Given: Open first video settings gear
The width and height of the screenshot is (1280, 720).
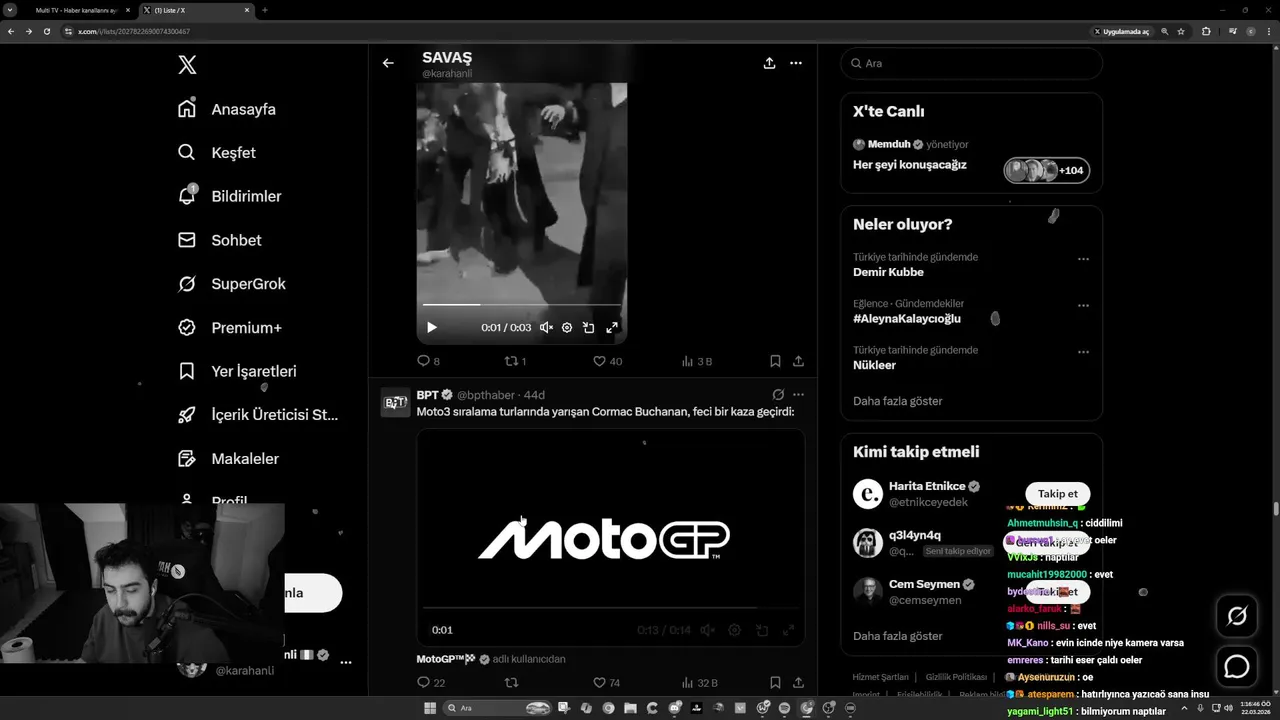Looking at the screenshot, I should point(567,327).
